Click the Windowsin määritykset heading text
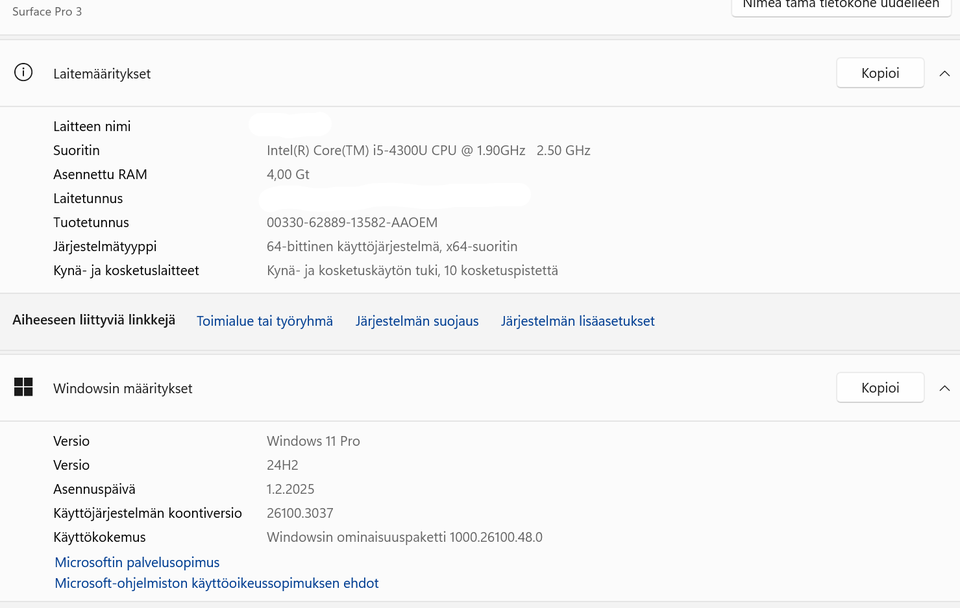This screenshot has width=960, height=608. [122, 388]
